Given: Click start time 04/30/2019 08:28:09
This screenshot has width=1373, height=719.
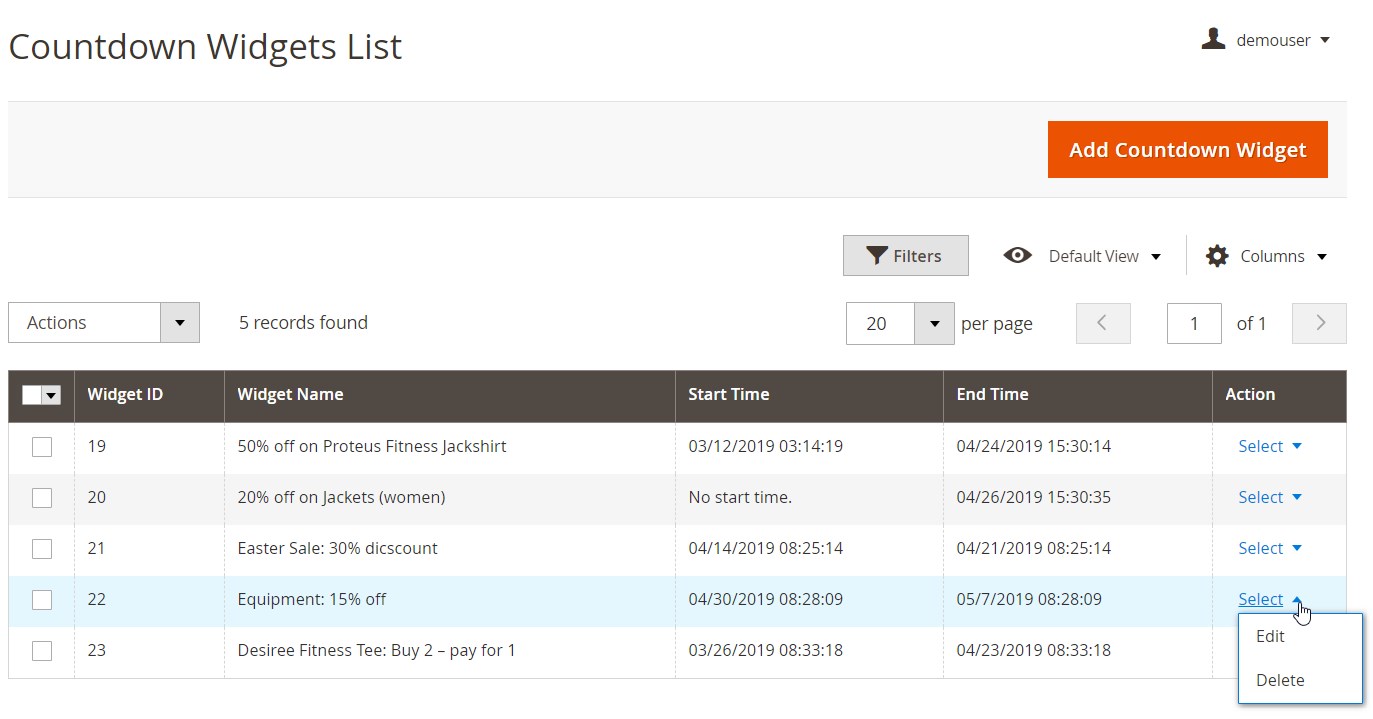Looking at the screenshot, I should [765, 599].
